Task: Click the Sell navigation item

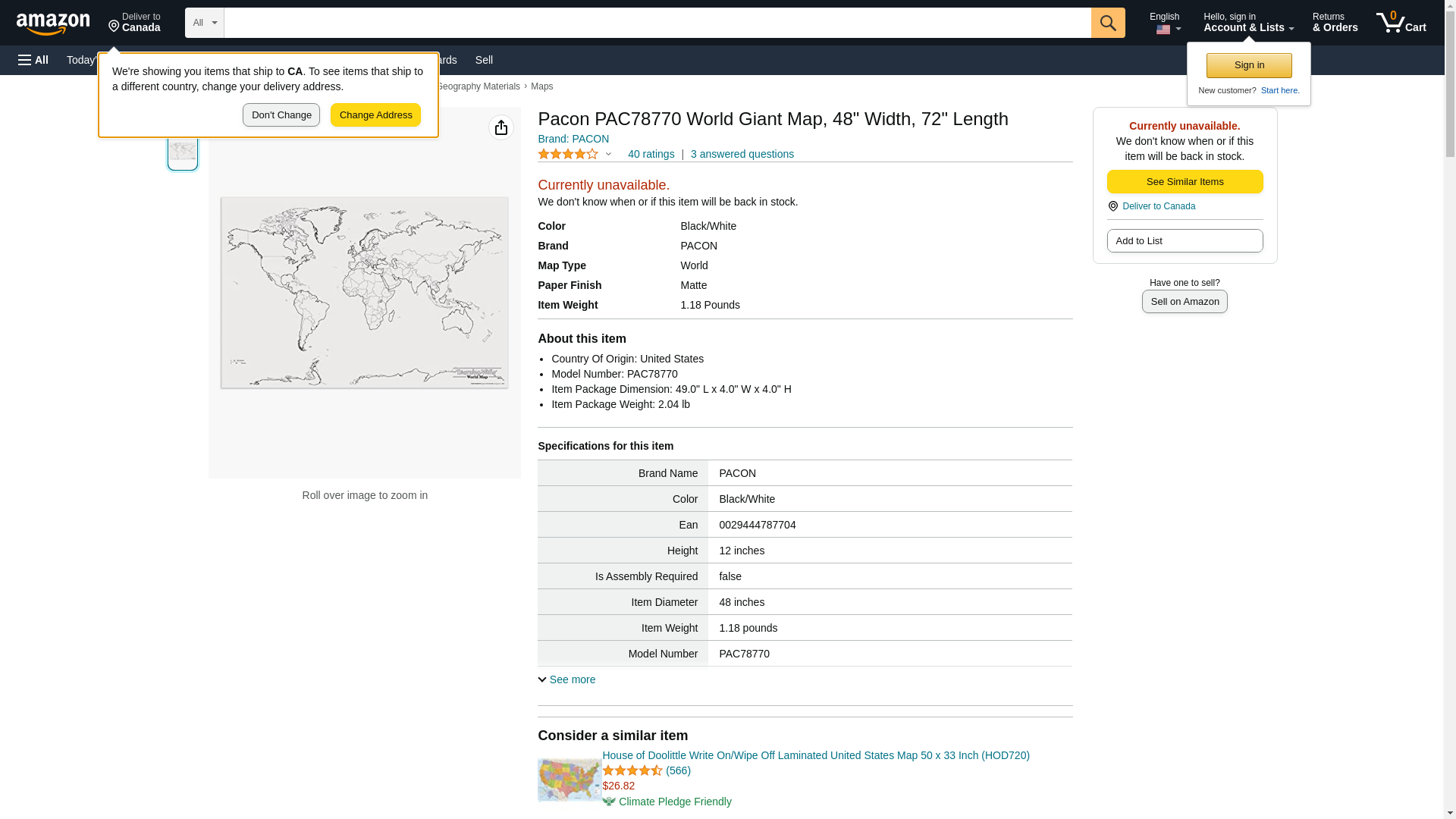Action: (484, 60)
